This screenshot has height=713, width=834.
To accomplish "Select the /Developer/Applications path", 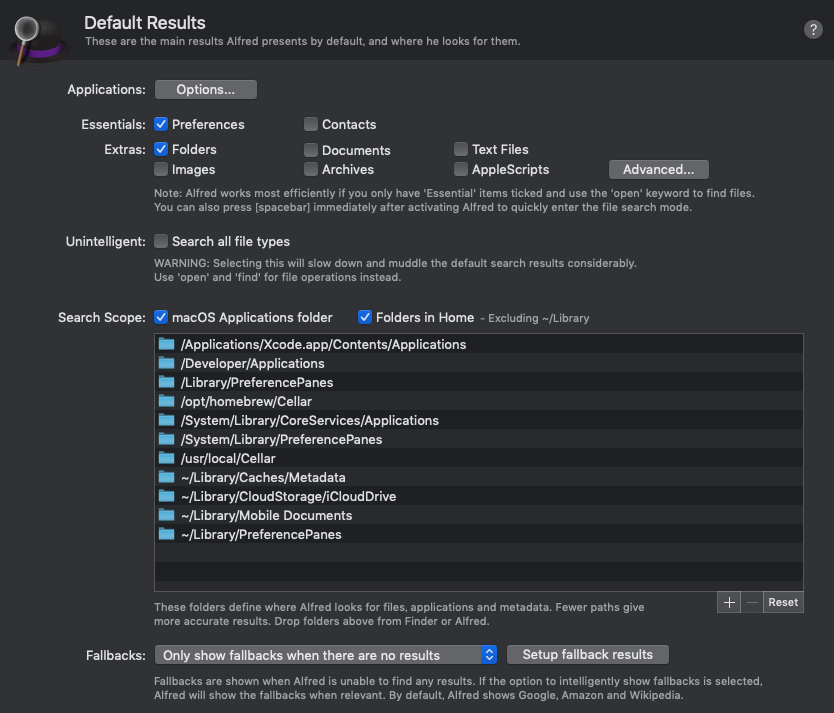I will pyautogui.click(x=253, y=364).
